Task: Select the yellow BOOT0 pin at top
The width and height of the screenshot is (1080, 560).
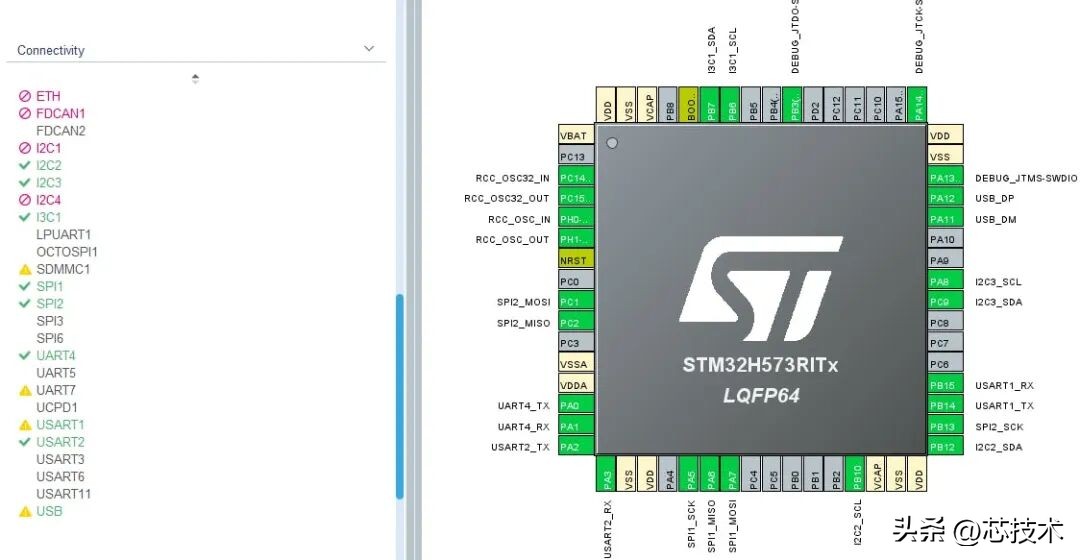Action: point(690,105)
